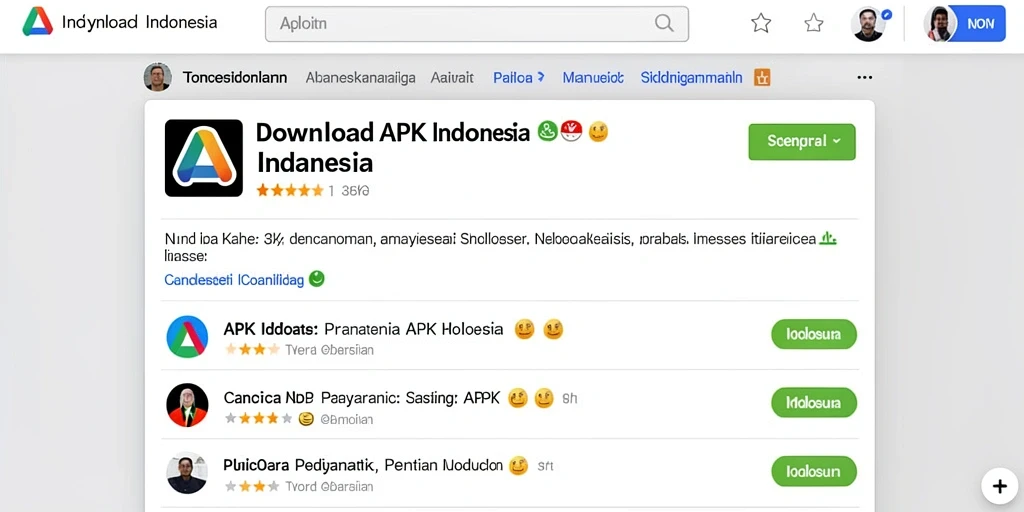The image size is (1024, 512).
Task: Toggle the NON switch
Action: click(966, 24)
